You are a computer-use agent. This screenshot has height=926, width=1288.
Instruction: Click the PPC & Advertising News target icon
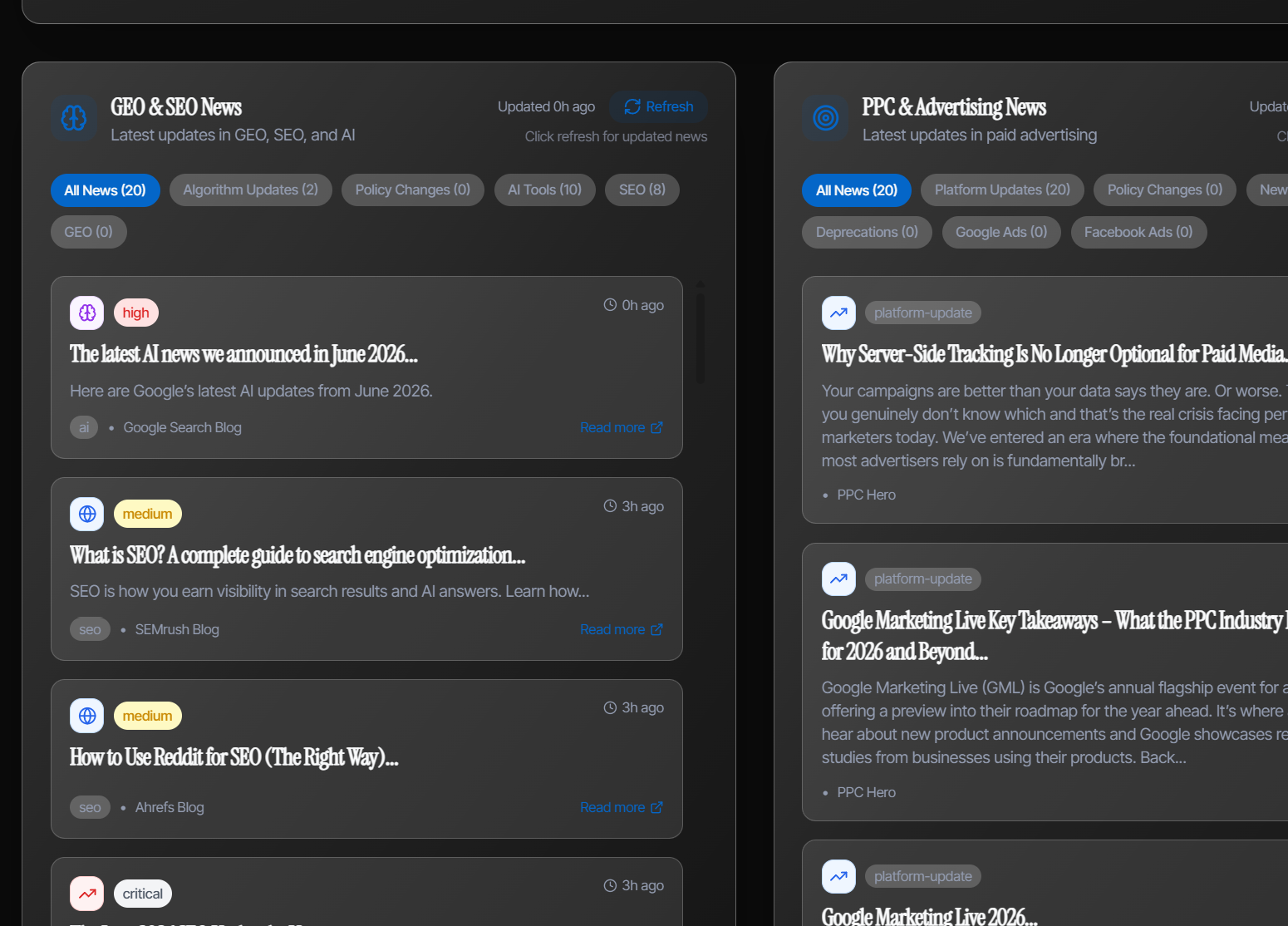coord(825,118)
